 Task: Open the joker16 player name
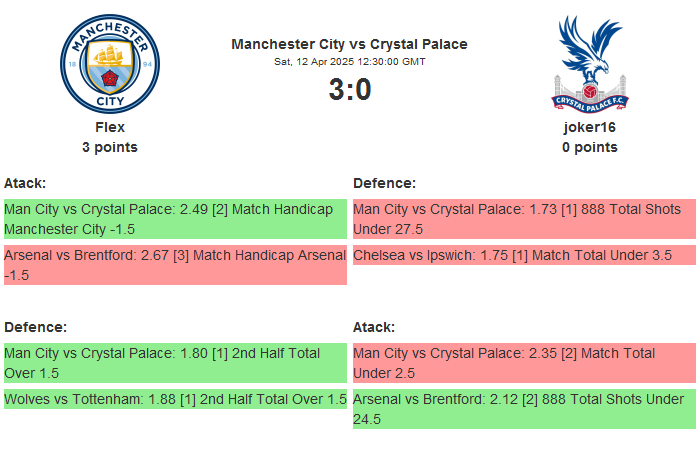tap(589, 127)
